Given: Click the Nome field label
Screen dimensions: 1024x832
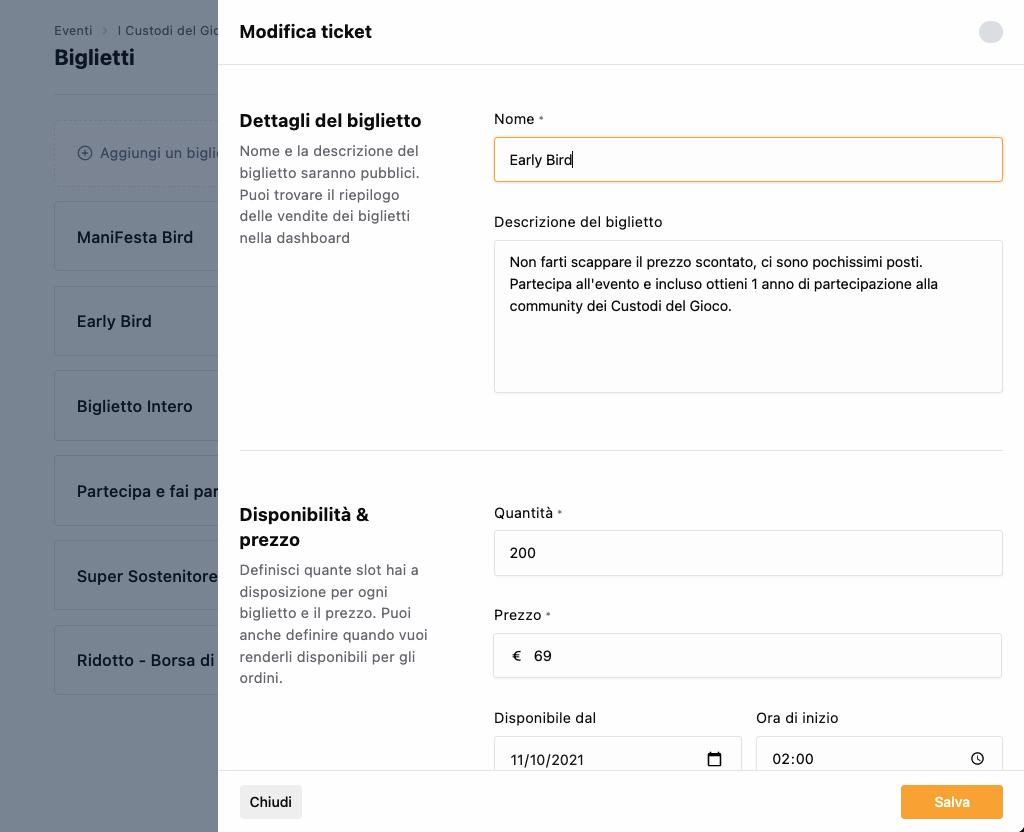Looking at the screenshot, I should click(x=514, y=119).
